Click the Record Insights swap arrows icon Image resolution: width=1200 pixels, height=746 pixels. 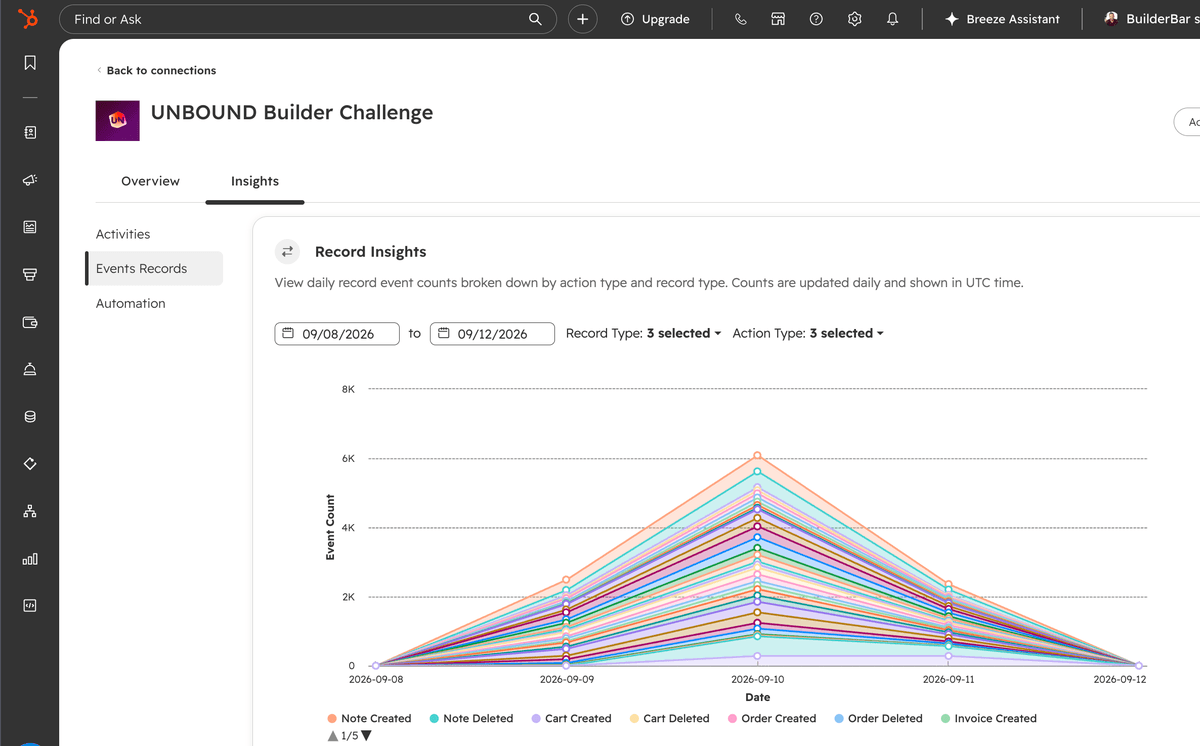click(287, 252)
